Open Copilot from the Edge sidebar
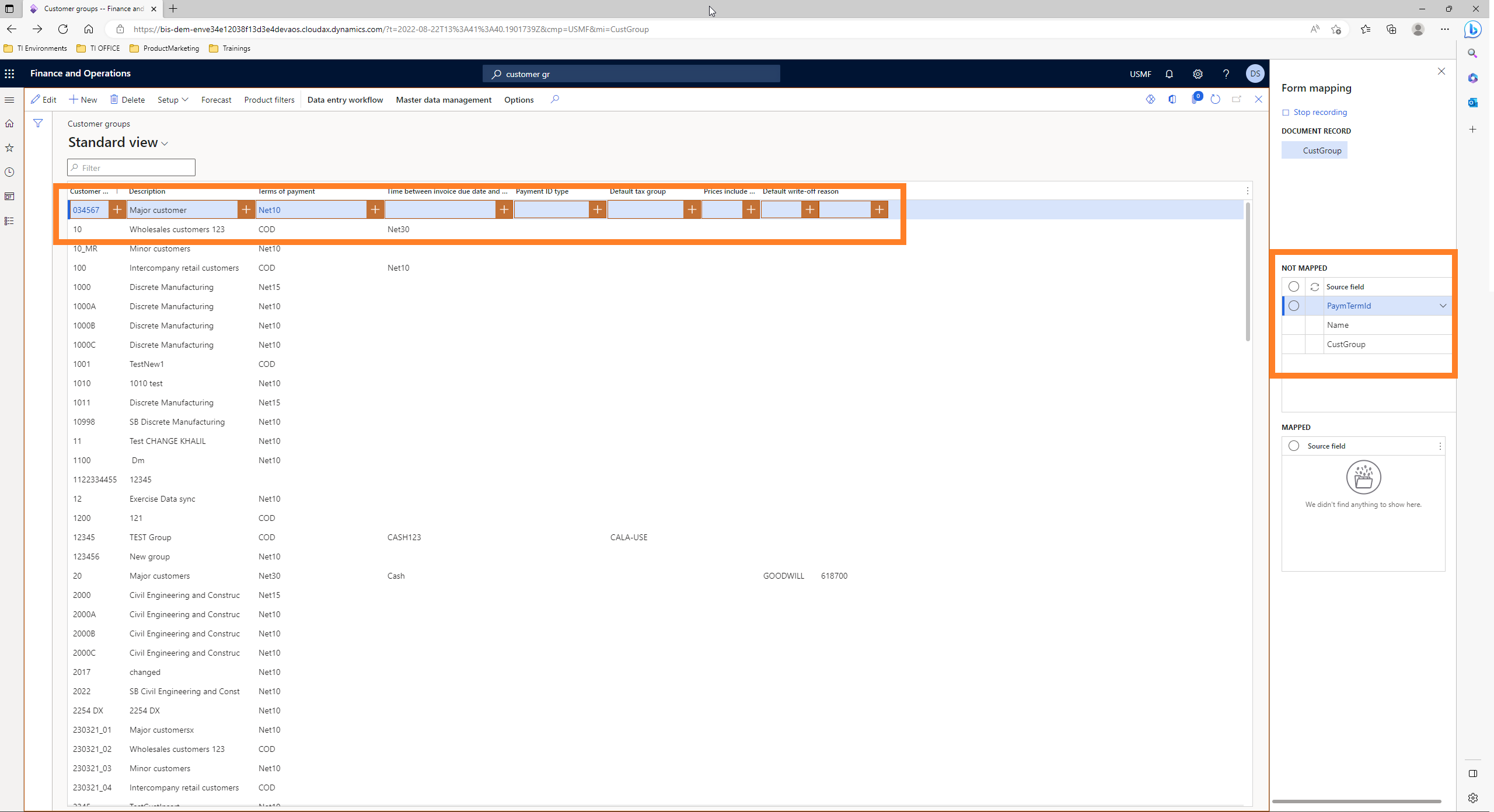 pos(1472,77)
